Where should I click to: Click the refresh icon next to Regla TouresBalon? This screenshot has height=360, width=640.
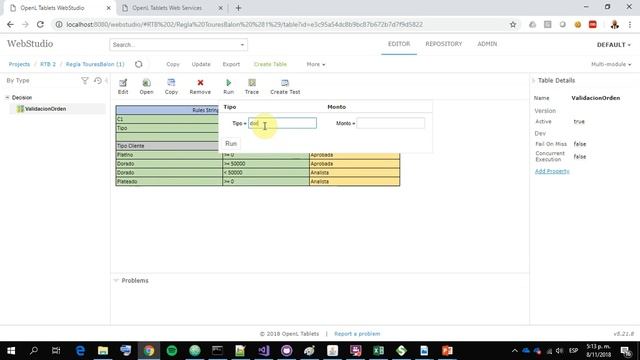tap(139, 64)
